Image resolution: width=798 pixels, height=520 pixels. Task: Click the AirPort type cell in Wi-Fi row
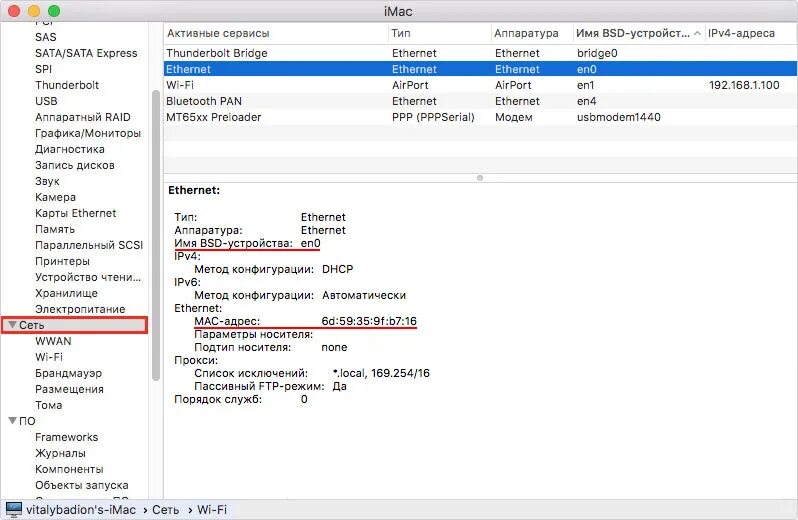click(410, 85)
